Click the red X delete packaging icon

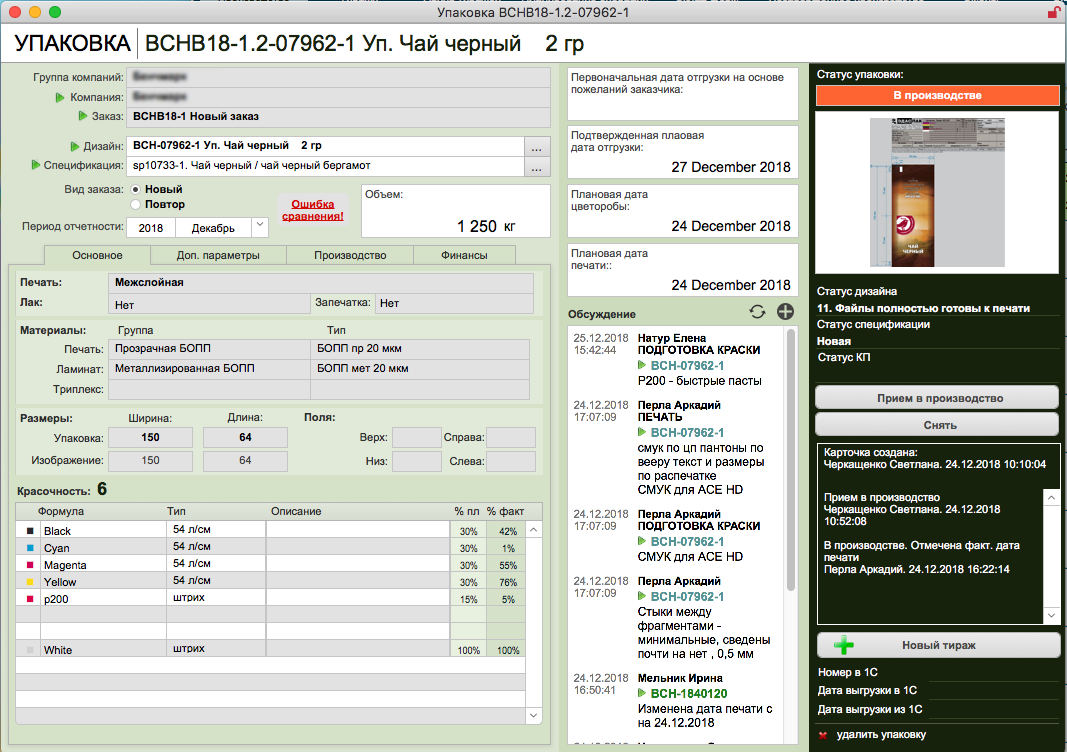coord(823,735)
